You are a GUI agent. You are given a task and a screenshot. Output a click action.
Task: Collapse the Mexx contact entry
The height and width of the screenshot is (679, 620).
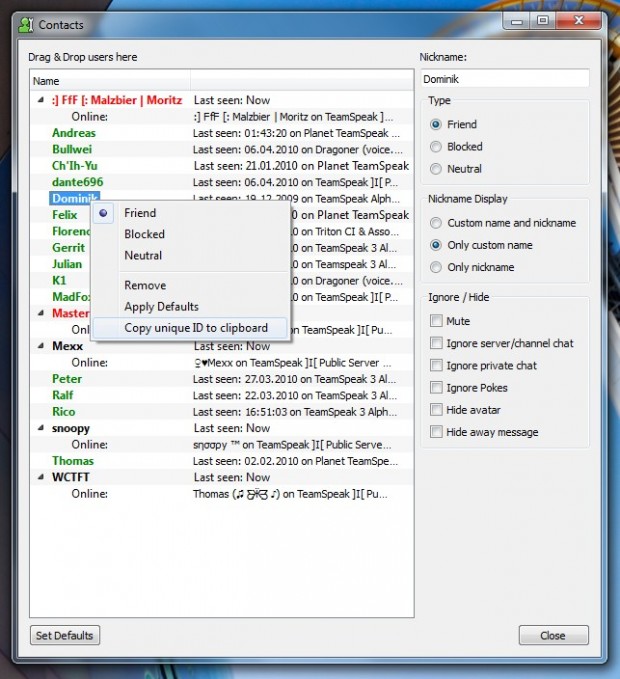tap(41, 346)
